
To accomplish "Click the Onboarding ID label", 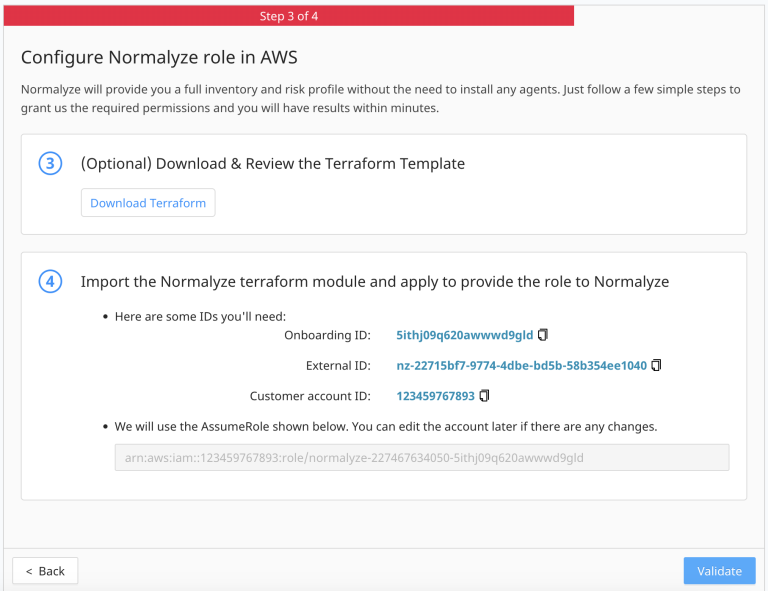I will 328,335.
